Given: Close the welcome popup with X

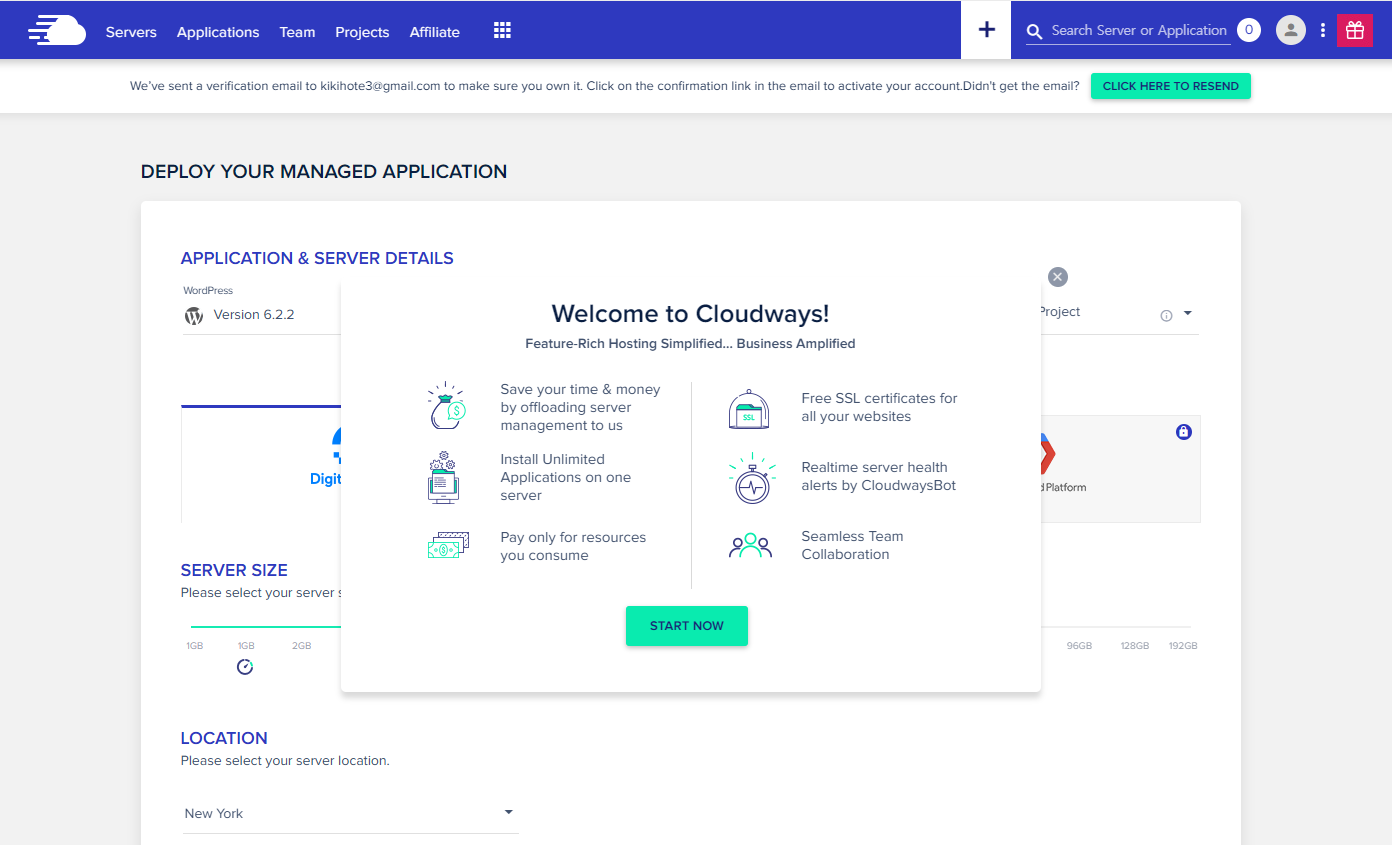Looking at the screenshot, I should click(1058, 277).
